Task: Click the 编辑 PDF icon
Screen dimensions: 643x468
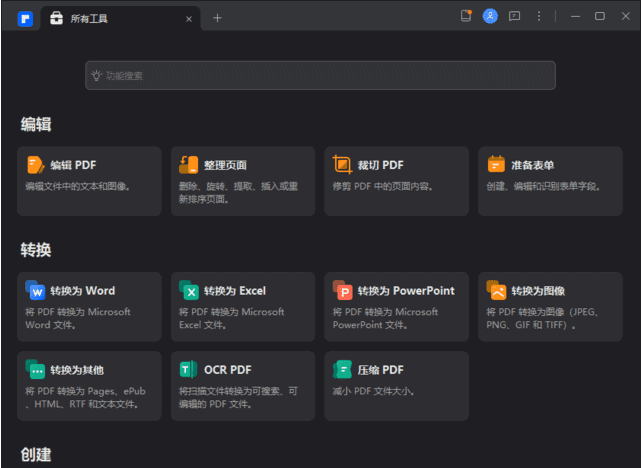Action: 36,165
